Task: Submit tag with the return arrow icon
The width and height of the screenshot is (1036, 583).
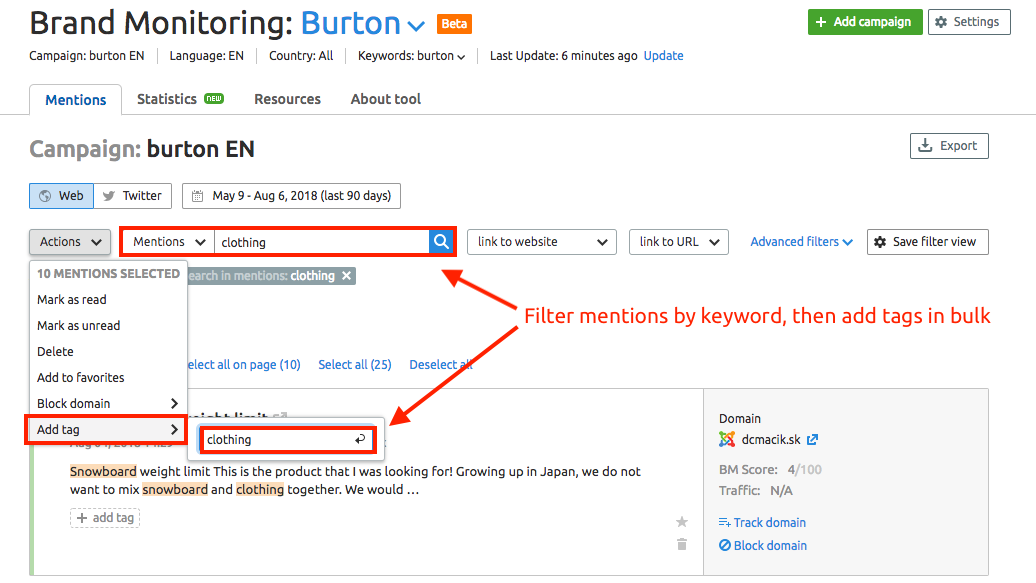Action: coord(360,439)
